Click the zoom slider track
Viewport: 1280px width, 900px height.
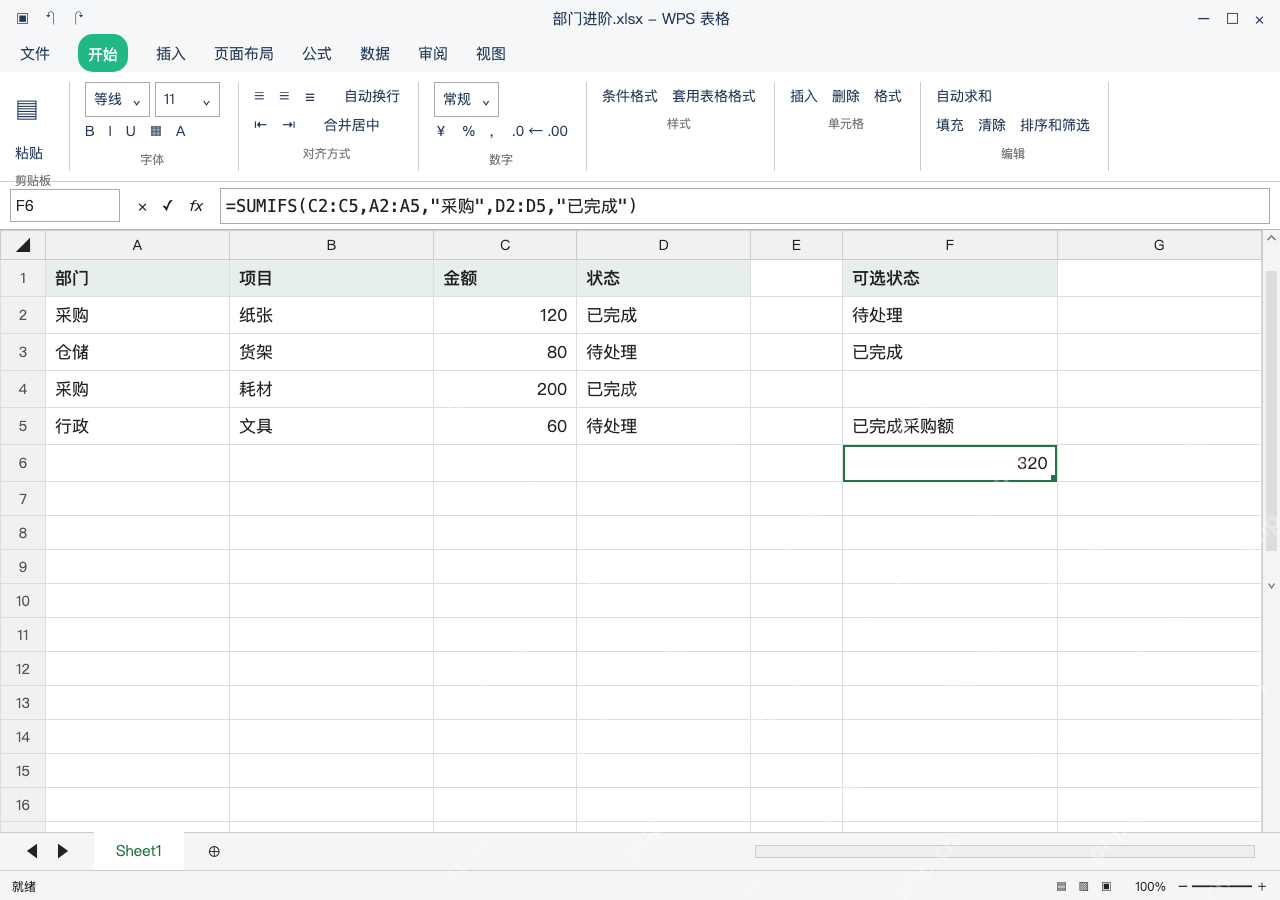coord(1222,887)
